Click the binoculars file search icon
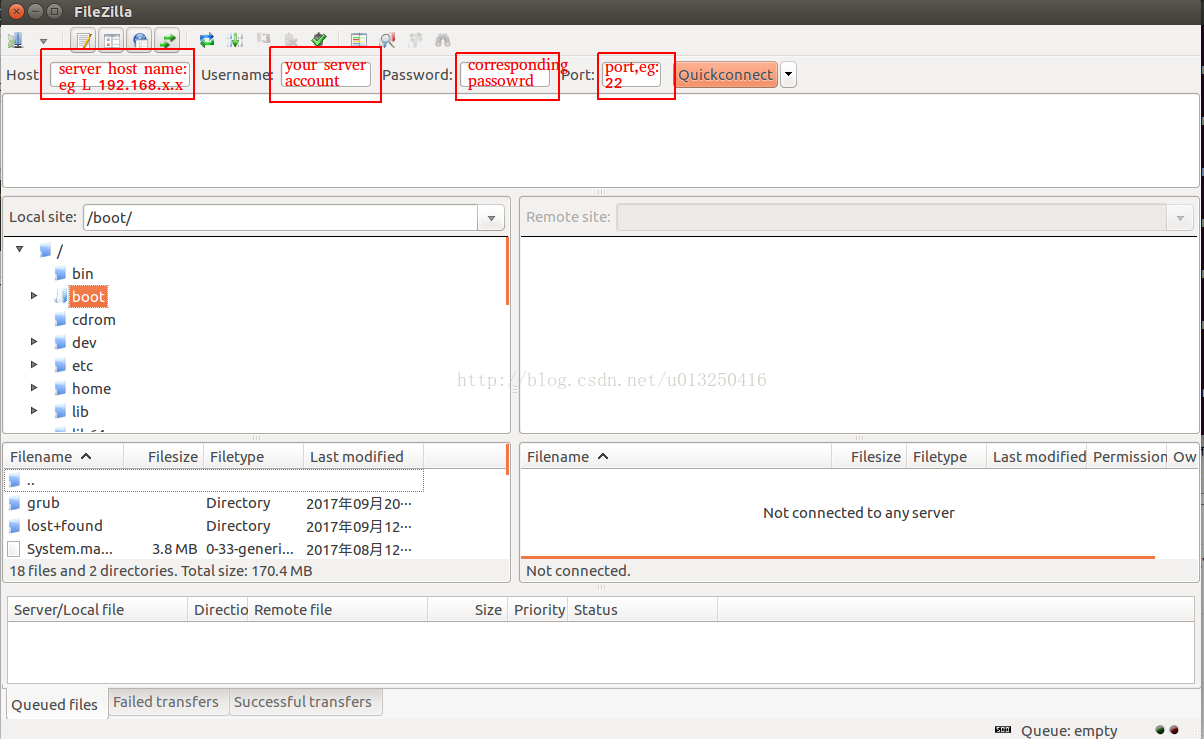 pyautogui.click(x=442, y=41)
